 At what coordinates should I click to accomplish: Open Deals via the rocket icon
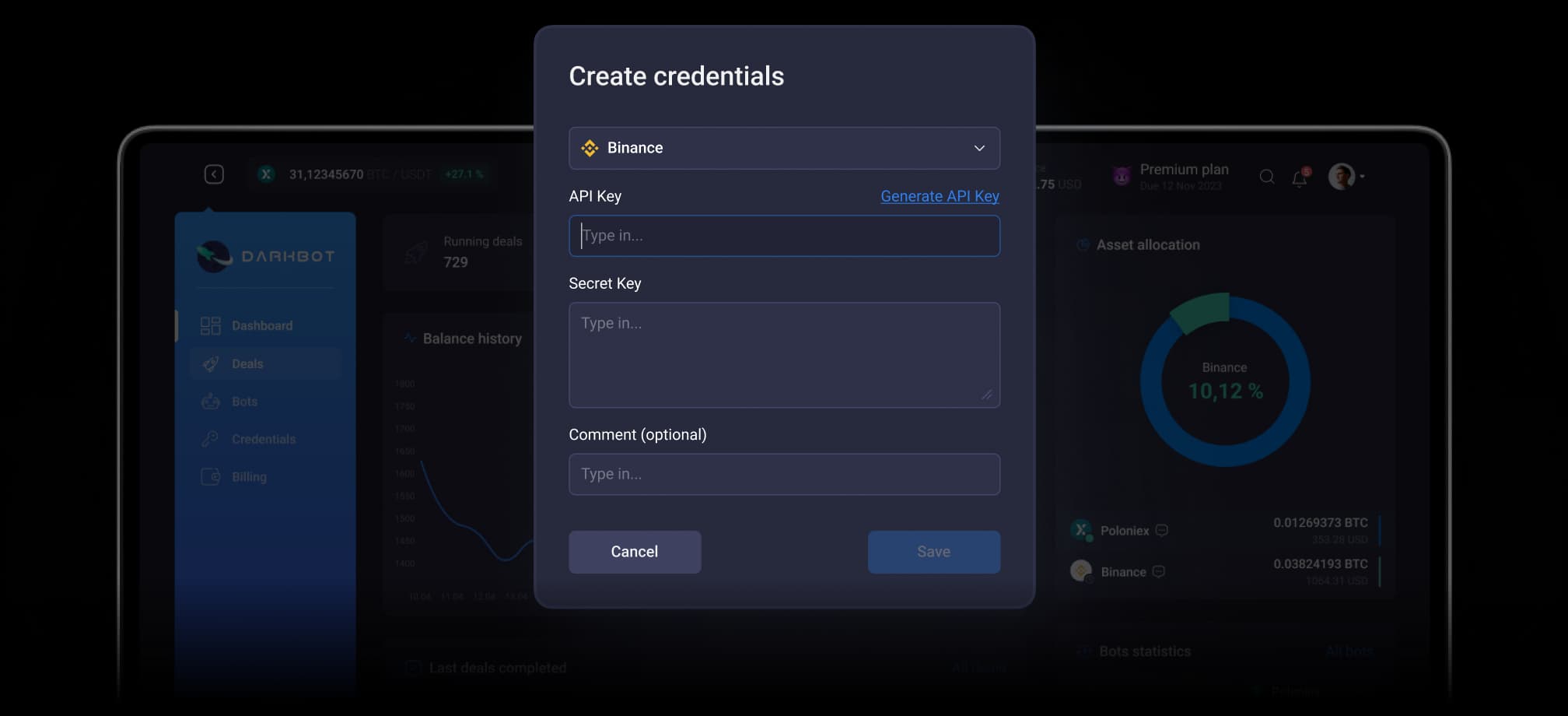(209, 363)
